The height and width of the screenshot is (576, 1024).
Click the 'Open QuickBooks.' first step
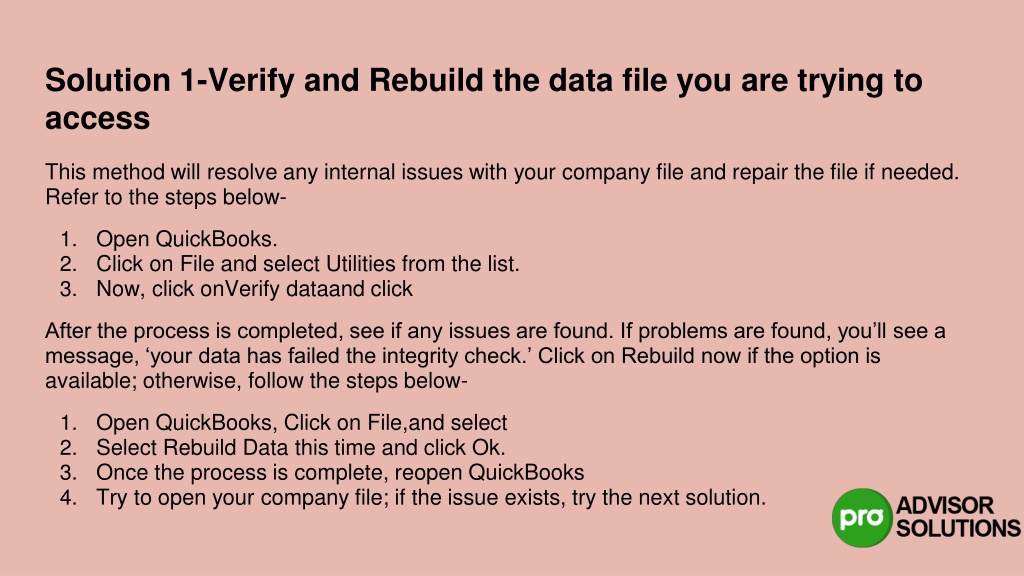pyautogui.click(x=187, y=239)
